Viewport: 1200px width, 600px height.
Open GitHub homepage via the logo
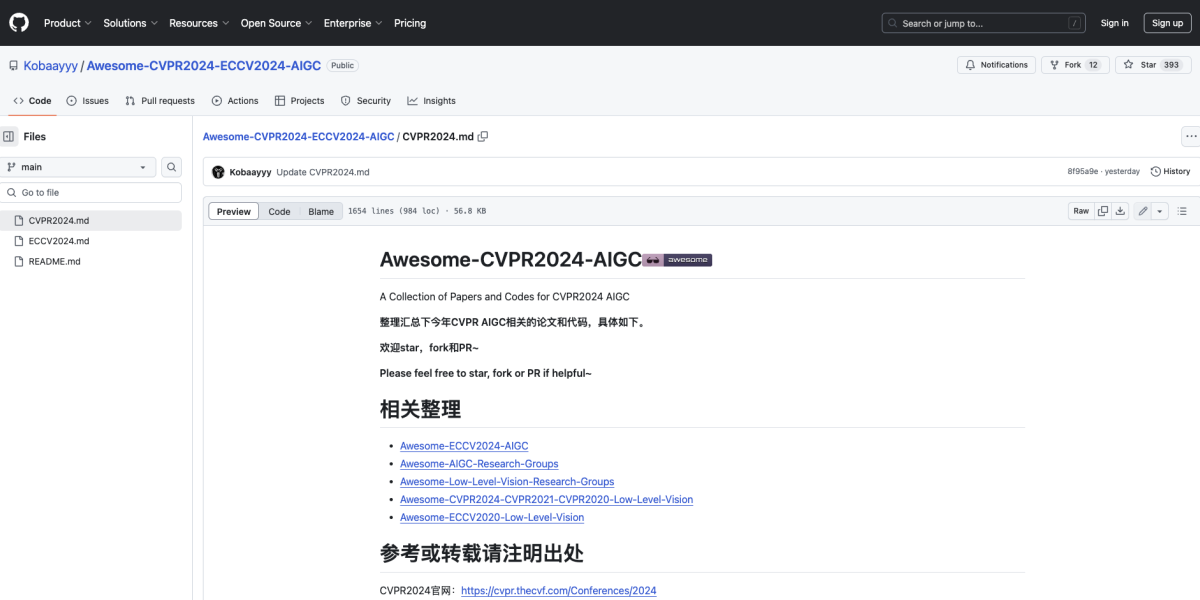[x=18, y=22]
